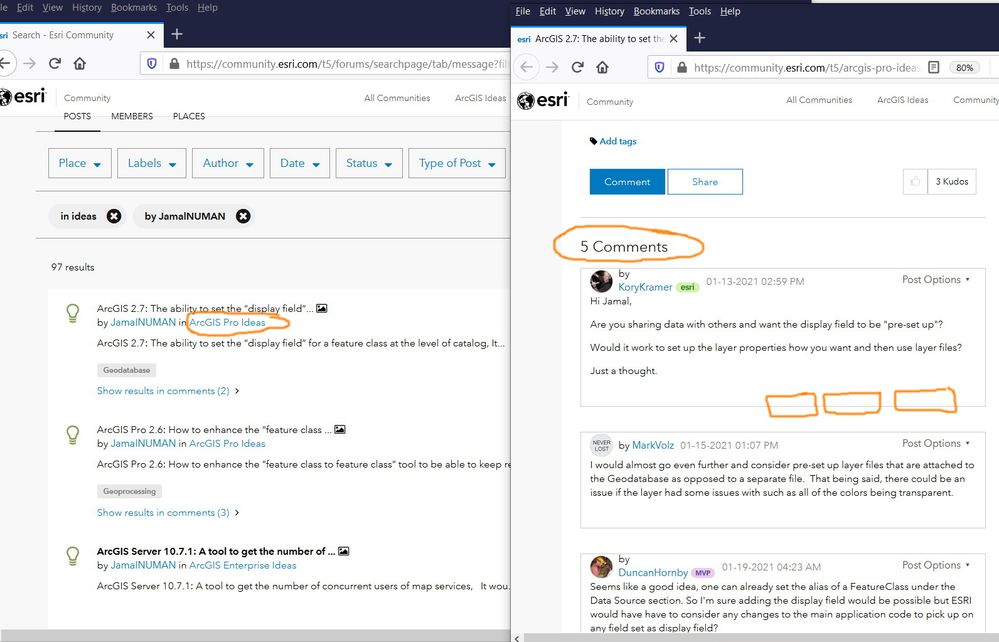
Task: Open the Author filter dropdown
Action: coord(227,163)
